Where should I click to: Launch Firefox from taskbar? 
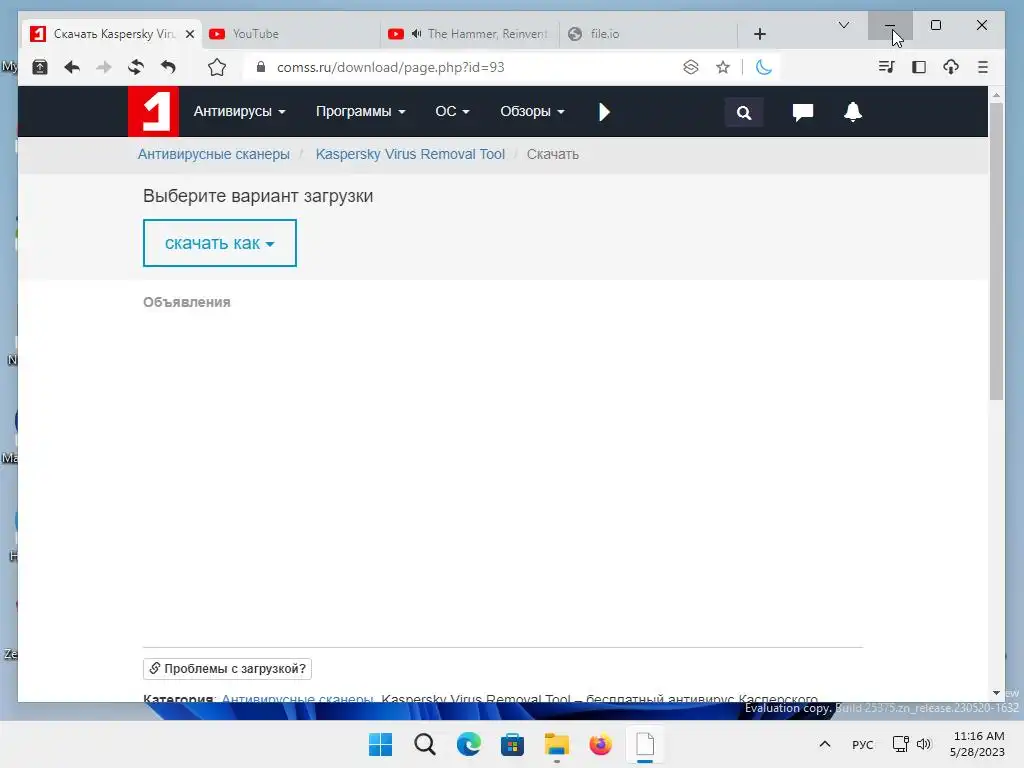(x=600, y=744)
